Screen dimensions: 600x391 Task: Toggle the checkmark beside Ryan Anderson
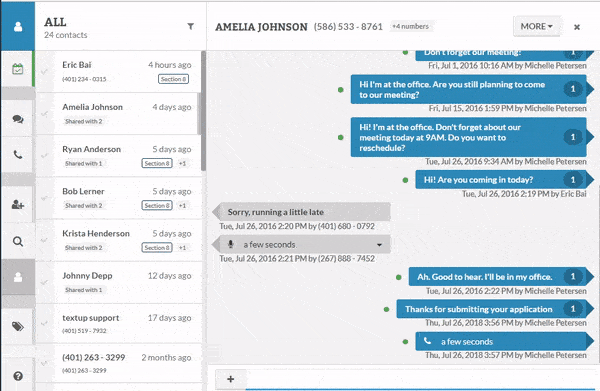click(45, 156)
